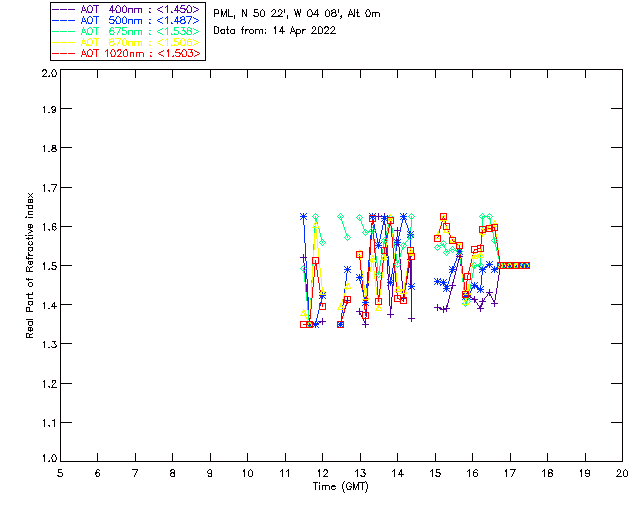Viewport: 640px width, 512px height.
Task: Click the time axis tick label '13'
Action: [360, 473]
